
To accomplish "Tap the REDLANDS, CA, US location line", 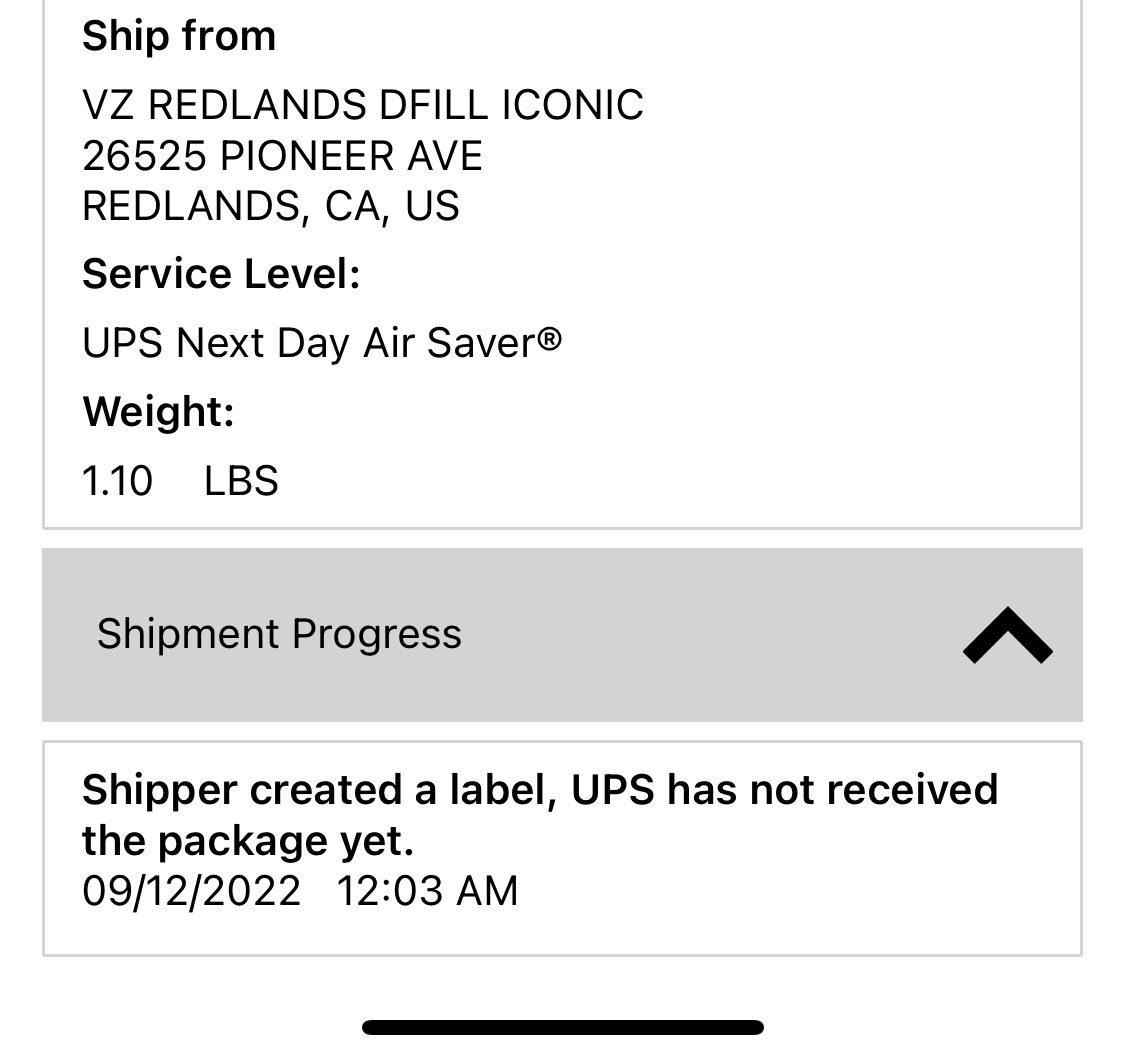I will pyautogui.click(x=270, y=207).
